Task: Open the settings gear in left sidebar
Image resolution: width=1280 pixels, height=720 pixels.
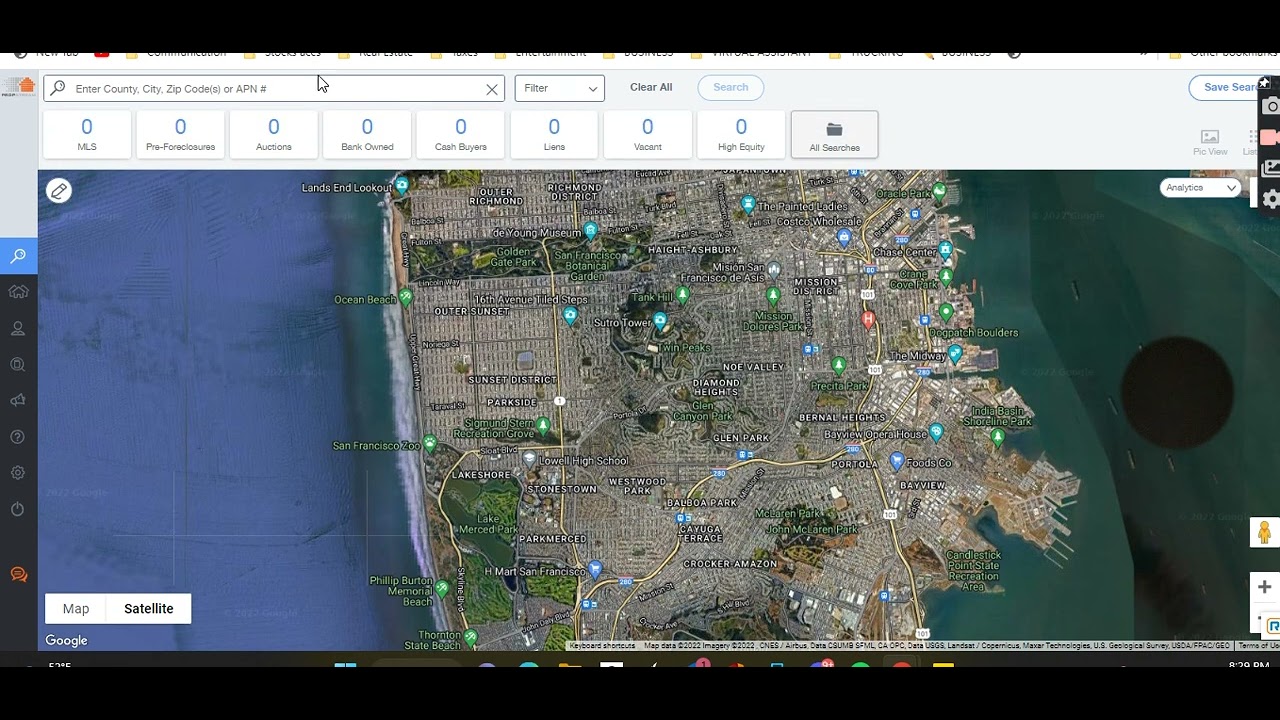Action: [x=18, y=473]
